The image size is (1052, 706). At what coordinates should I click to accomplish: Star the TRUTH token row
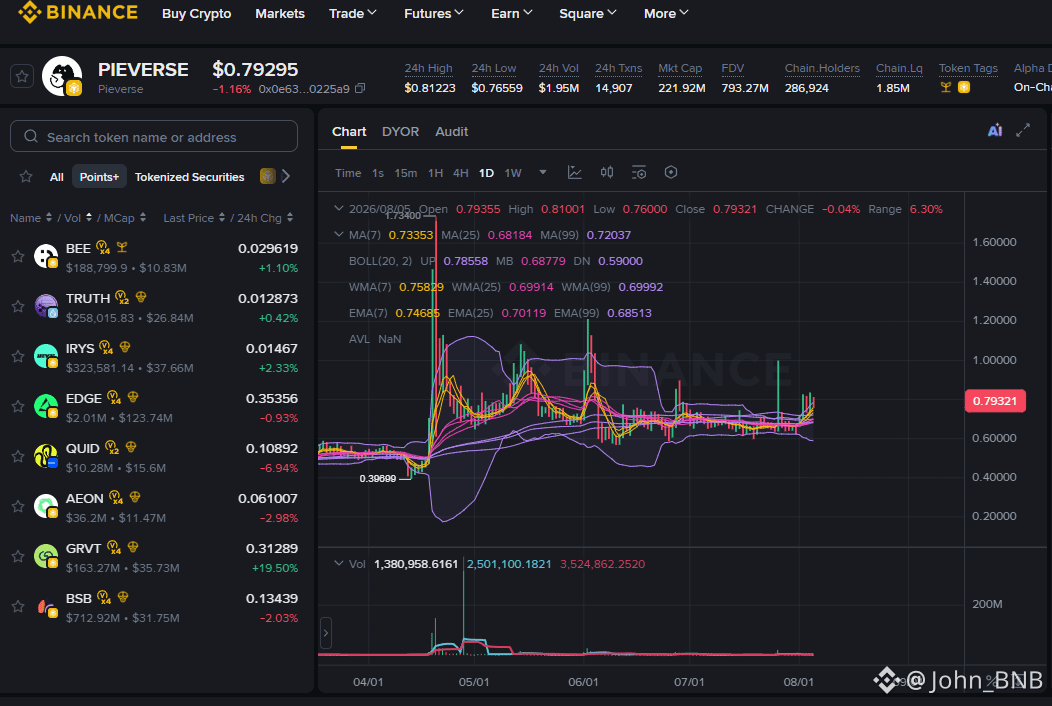(18, 306)
